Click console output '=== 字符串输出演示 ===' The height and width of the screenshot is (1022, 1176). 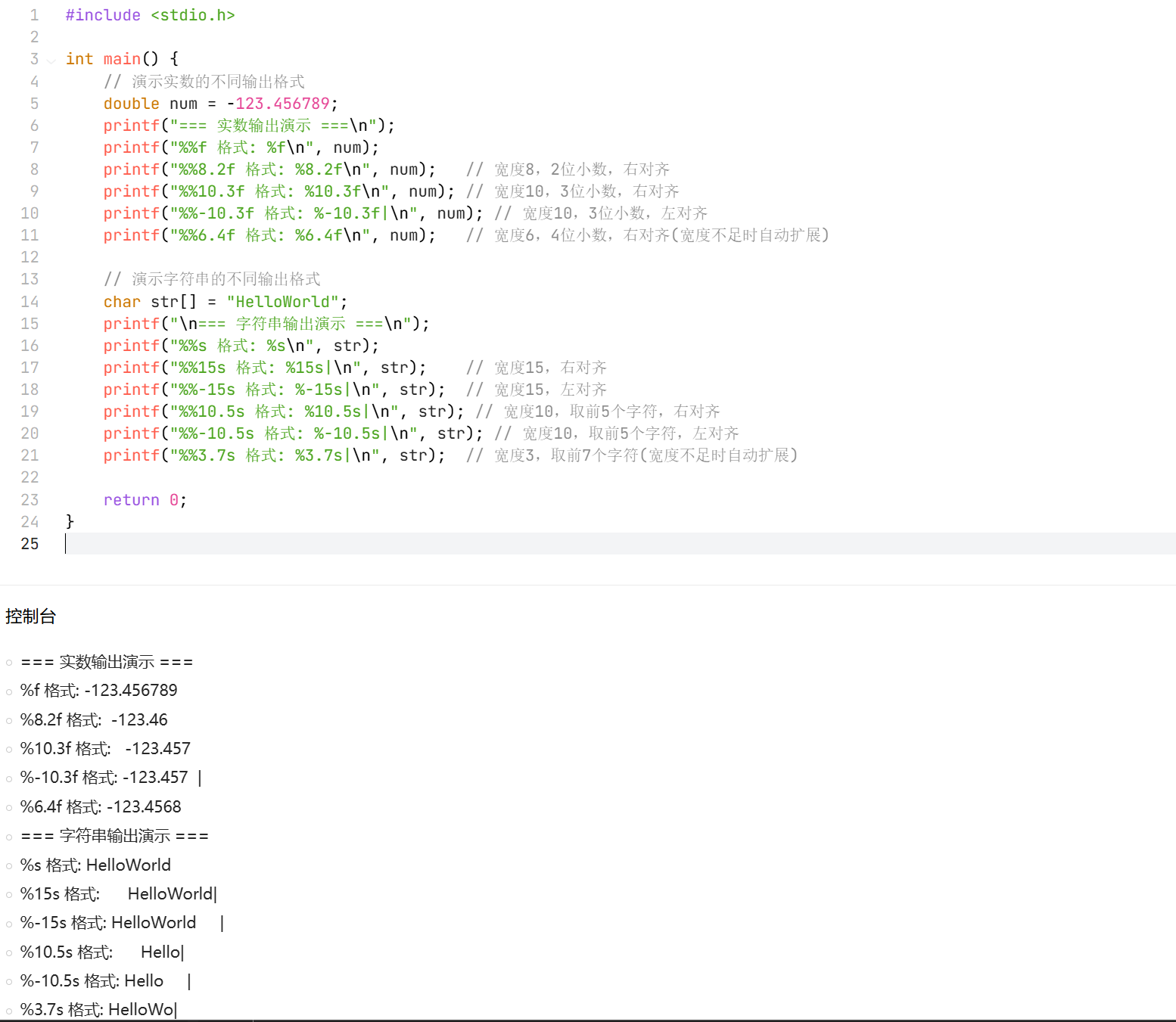click(x=114, y=836)
